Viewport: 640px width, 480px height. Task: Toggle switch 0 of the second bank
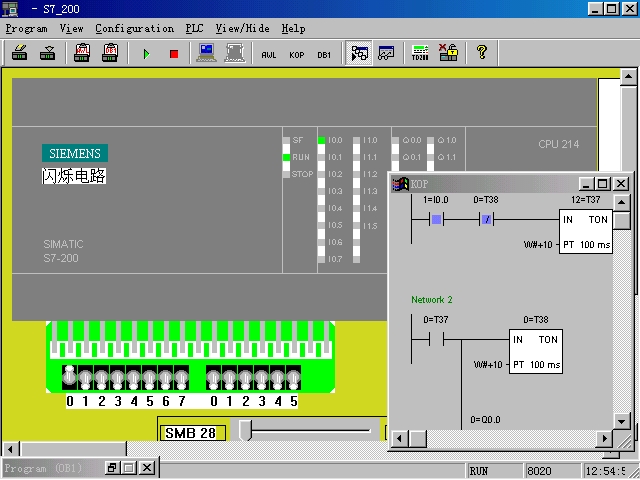click(213, 377)
